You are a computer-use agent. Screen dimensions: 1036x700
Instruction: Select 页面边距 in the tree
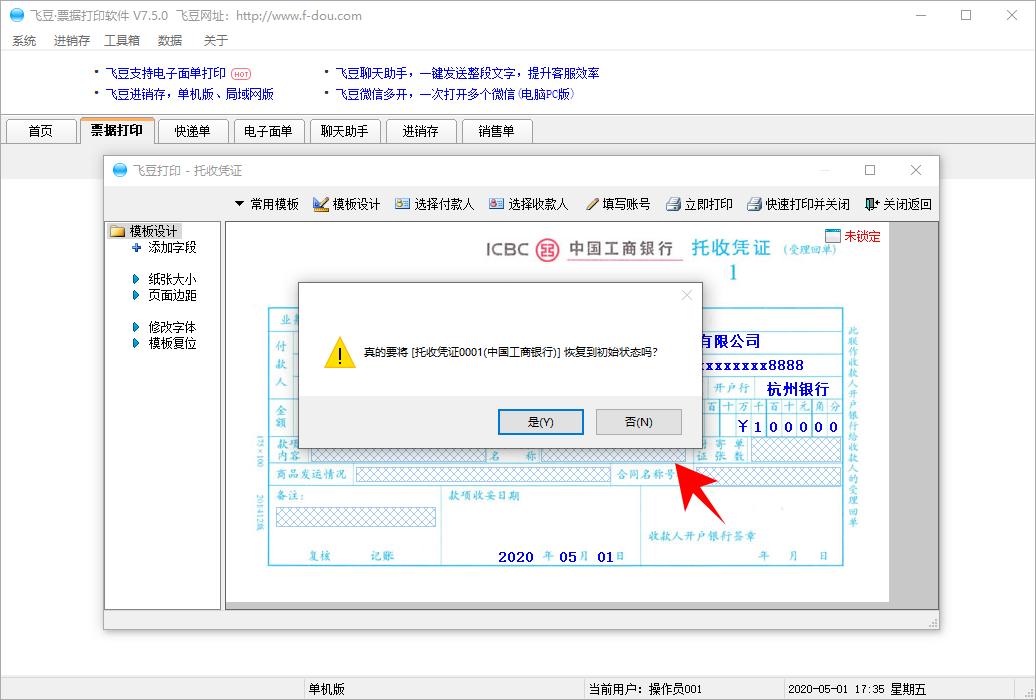(x=172, y=295)
